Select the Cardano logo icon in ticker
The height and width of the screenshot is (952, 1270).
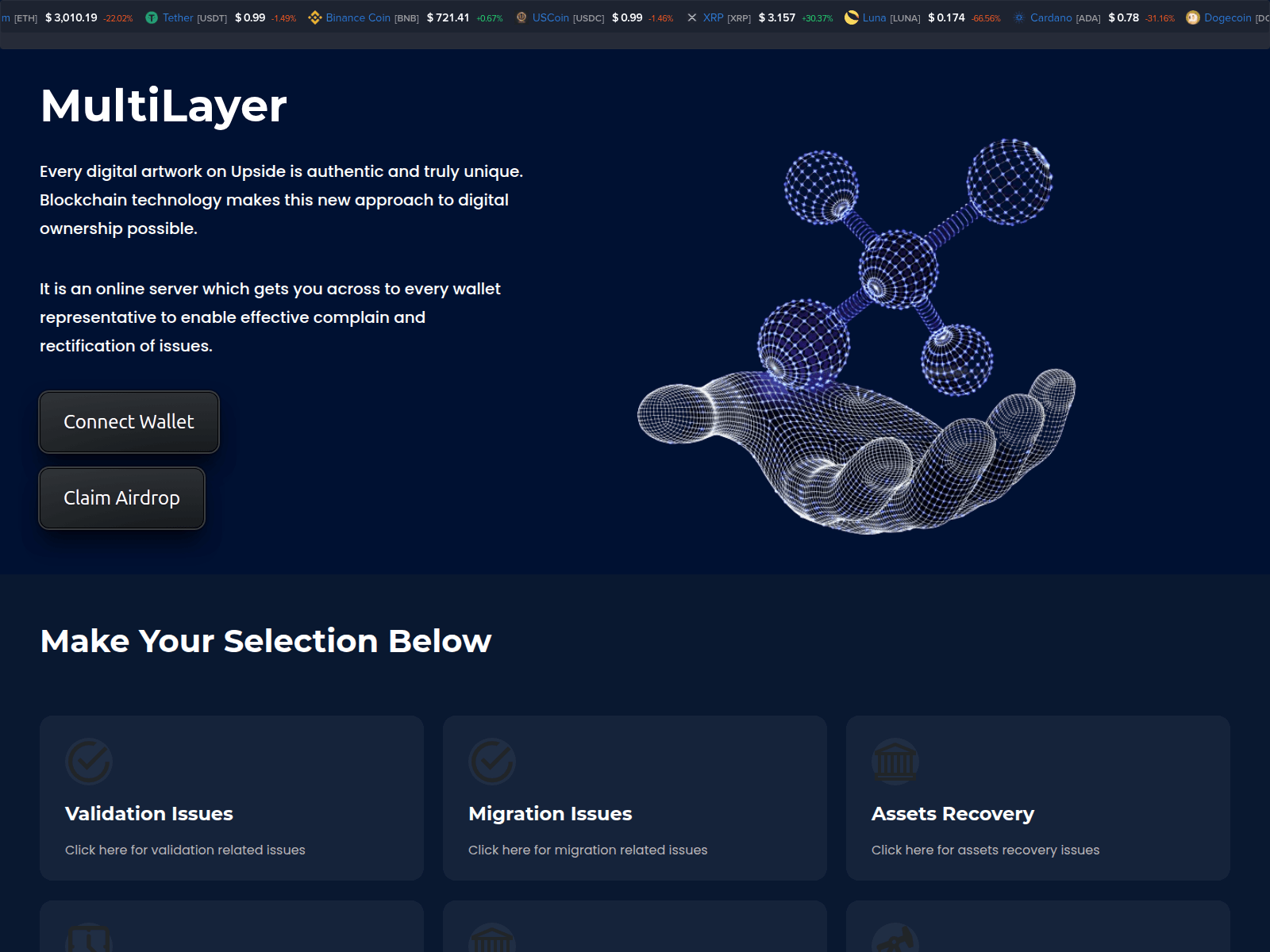tap(1019, 17)
